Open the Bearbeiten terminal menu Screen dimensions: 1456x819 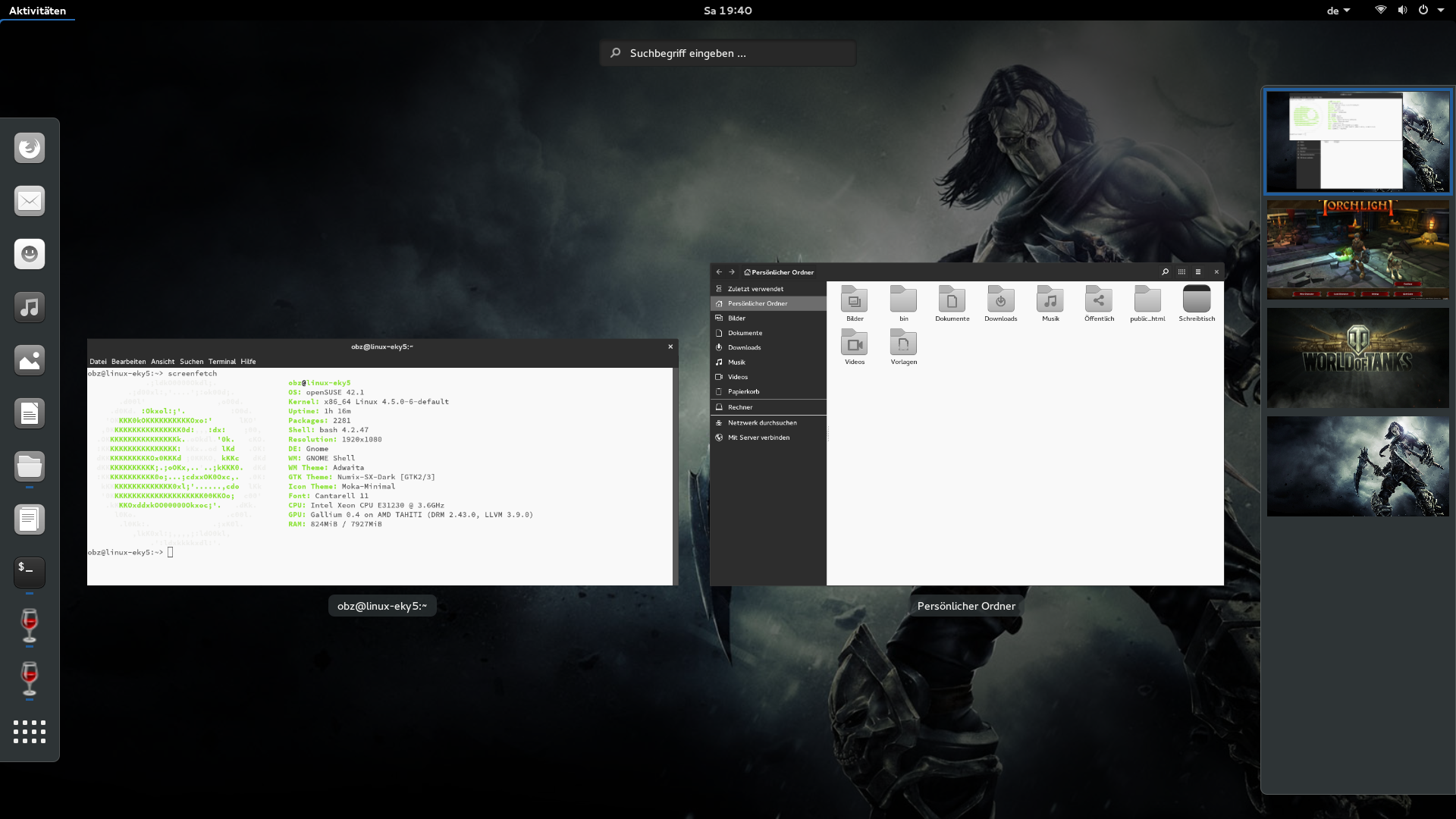(128, 362)
